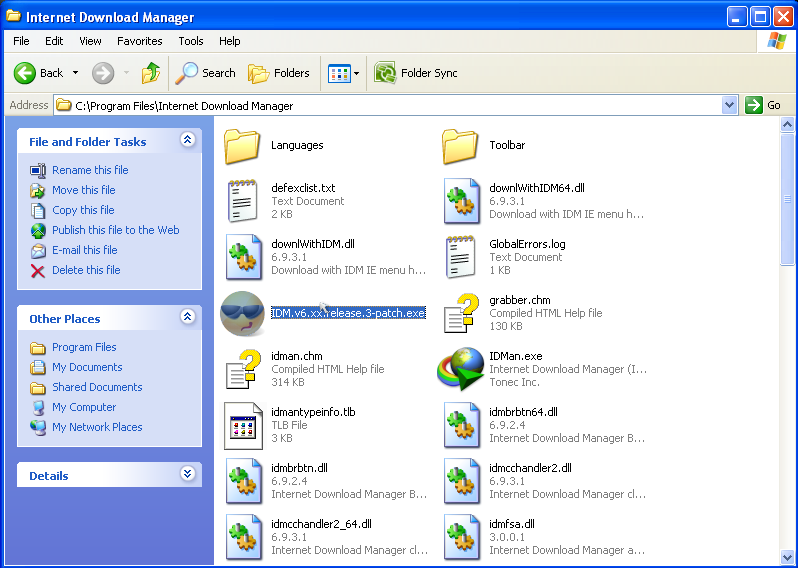Image resolution: width=798 pixels, height=568 pixels.
Task: Collapse the Other Places panel
Action: click(x=188, y=317)
